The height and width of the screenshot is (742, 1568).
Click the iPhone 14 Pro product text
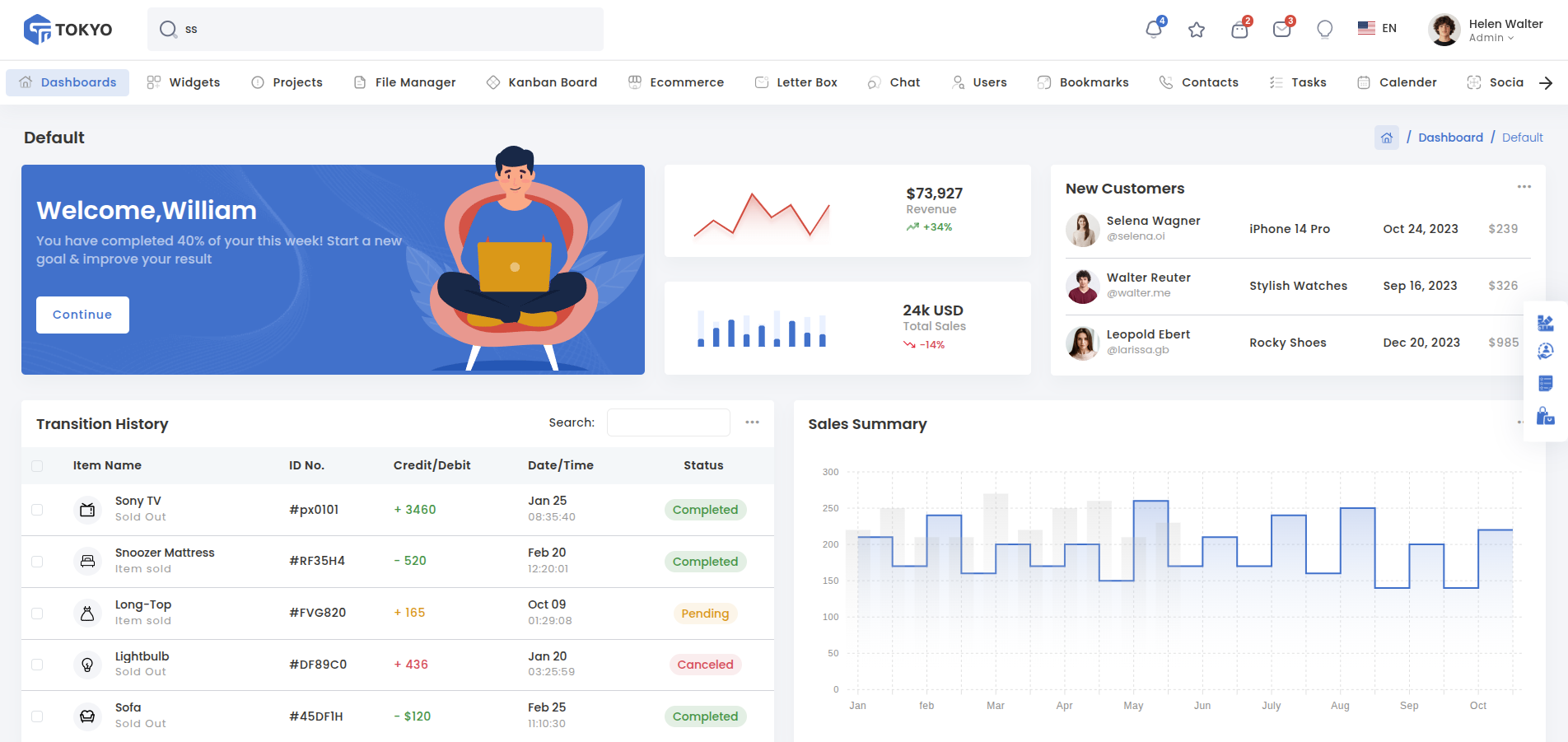pos(1289,229)
